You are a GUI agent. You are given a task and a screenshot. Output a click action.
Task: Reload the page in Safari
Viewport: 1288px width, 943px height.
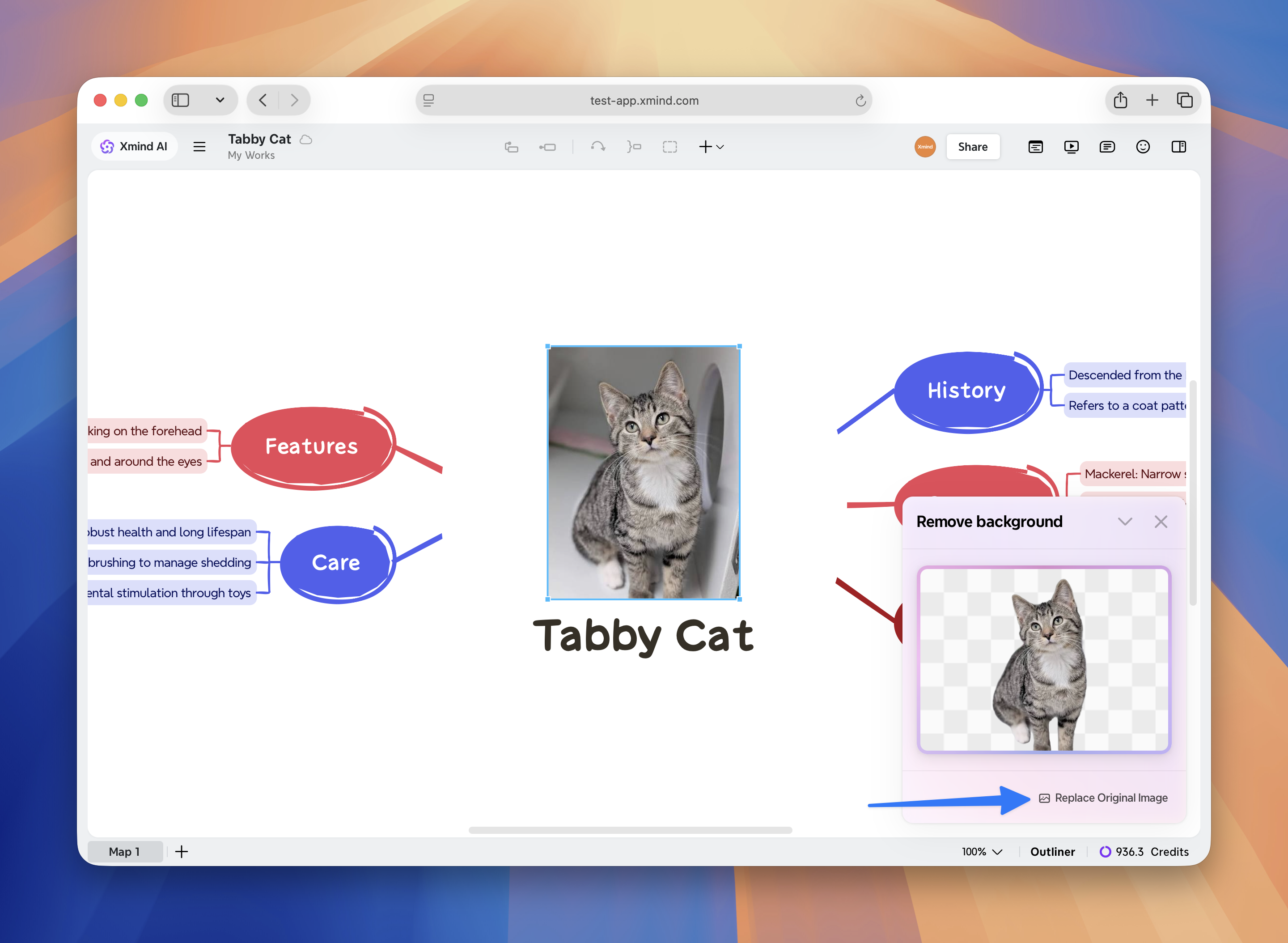coord(860,101)
